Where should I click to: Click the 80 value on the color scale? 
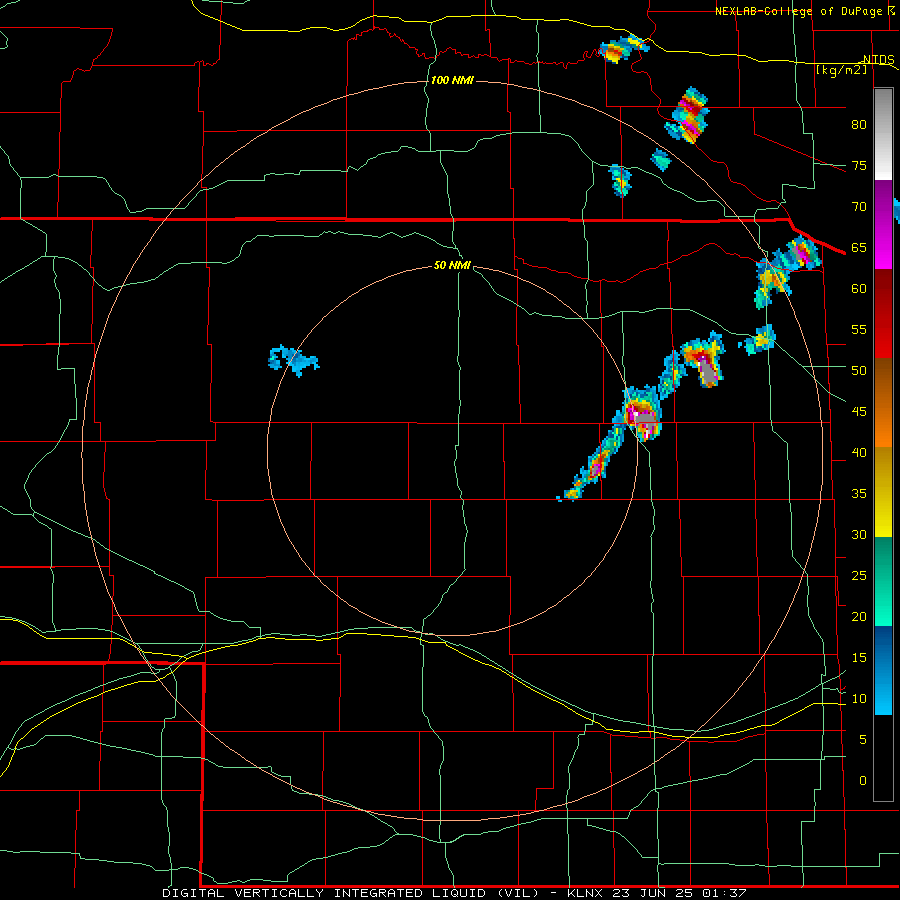click(859, 125)
